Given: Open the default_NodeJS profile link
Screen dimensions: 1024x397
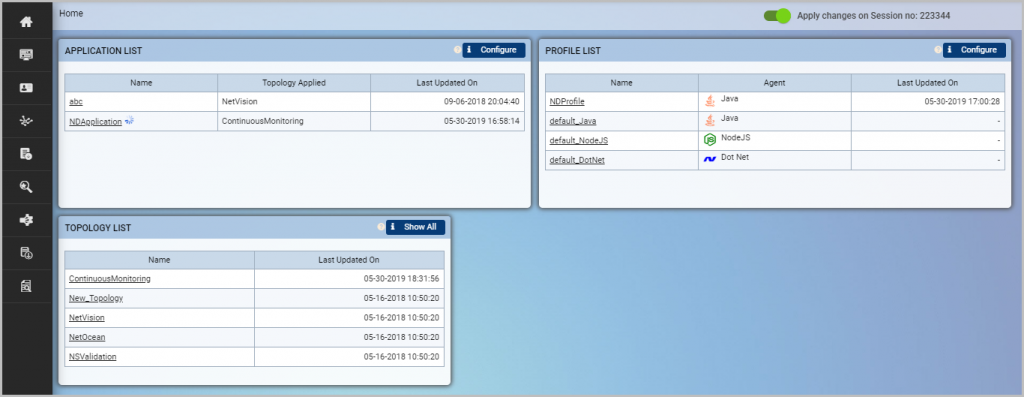Looking at the screenshot, I should pos(579,140).
